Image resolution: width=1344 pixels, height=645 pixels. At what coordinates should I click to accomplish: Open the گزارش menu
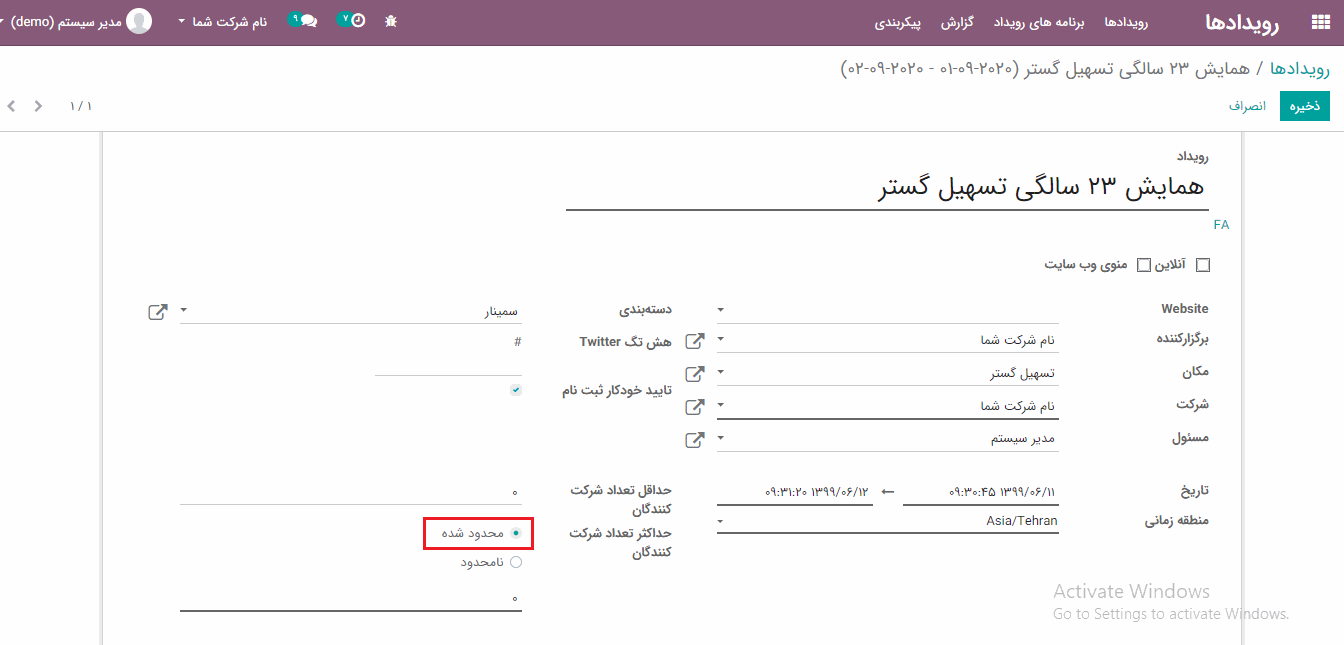(958, 22)
